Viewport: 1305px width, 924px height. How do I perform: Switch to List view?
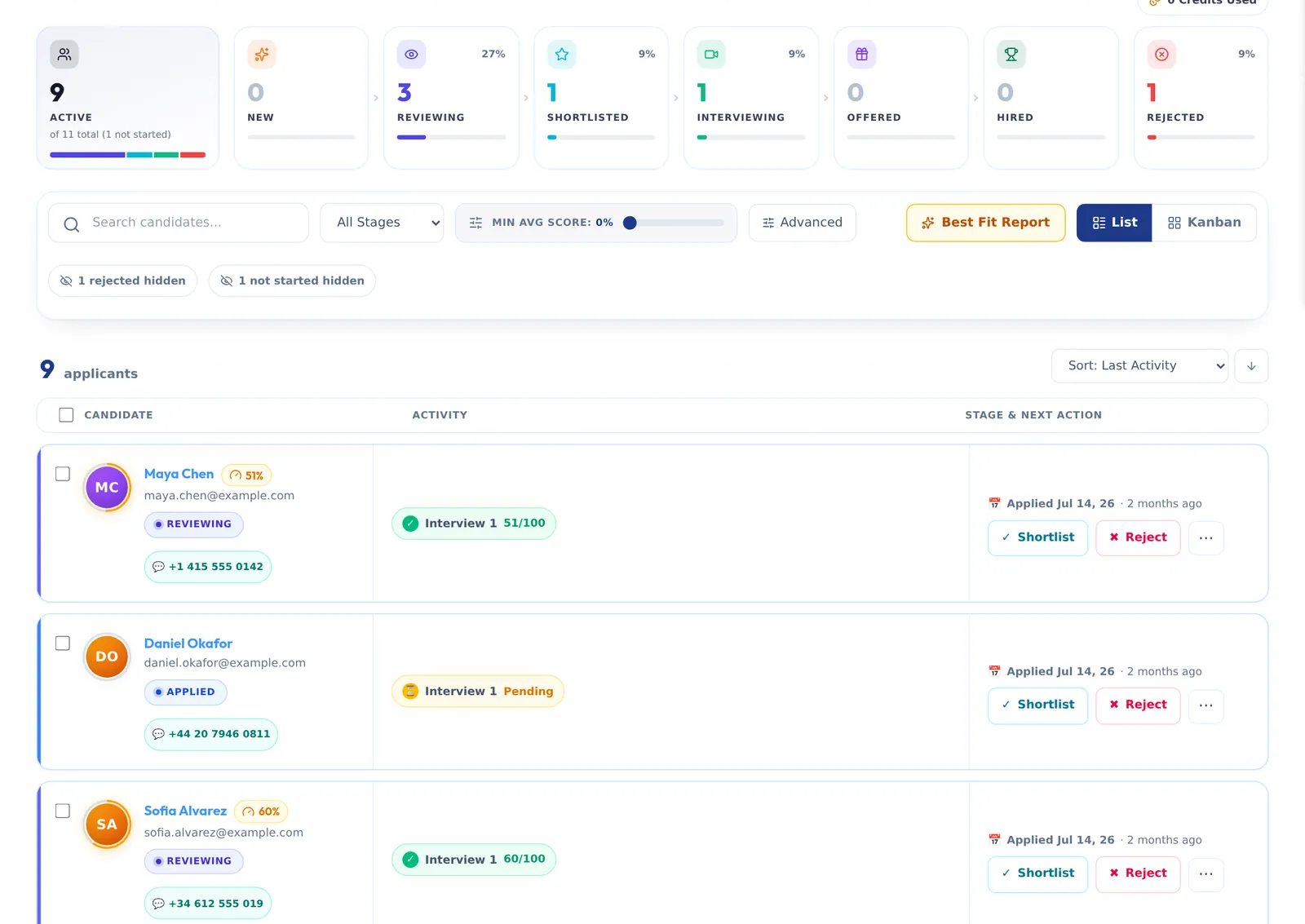coord(1114,223)
